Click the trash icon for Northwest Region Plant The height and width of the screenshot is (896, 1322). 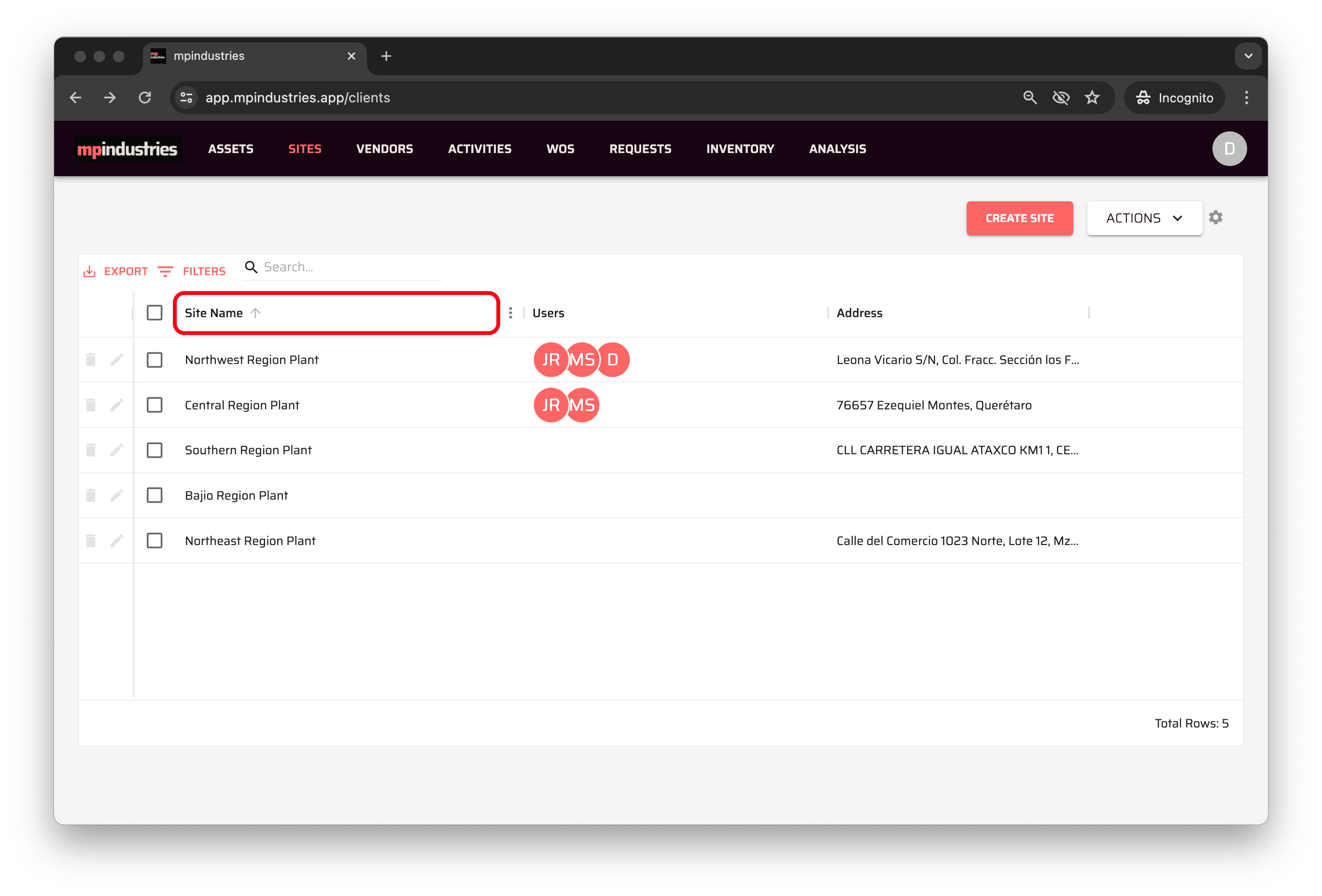click(90, 360)
